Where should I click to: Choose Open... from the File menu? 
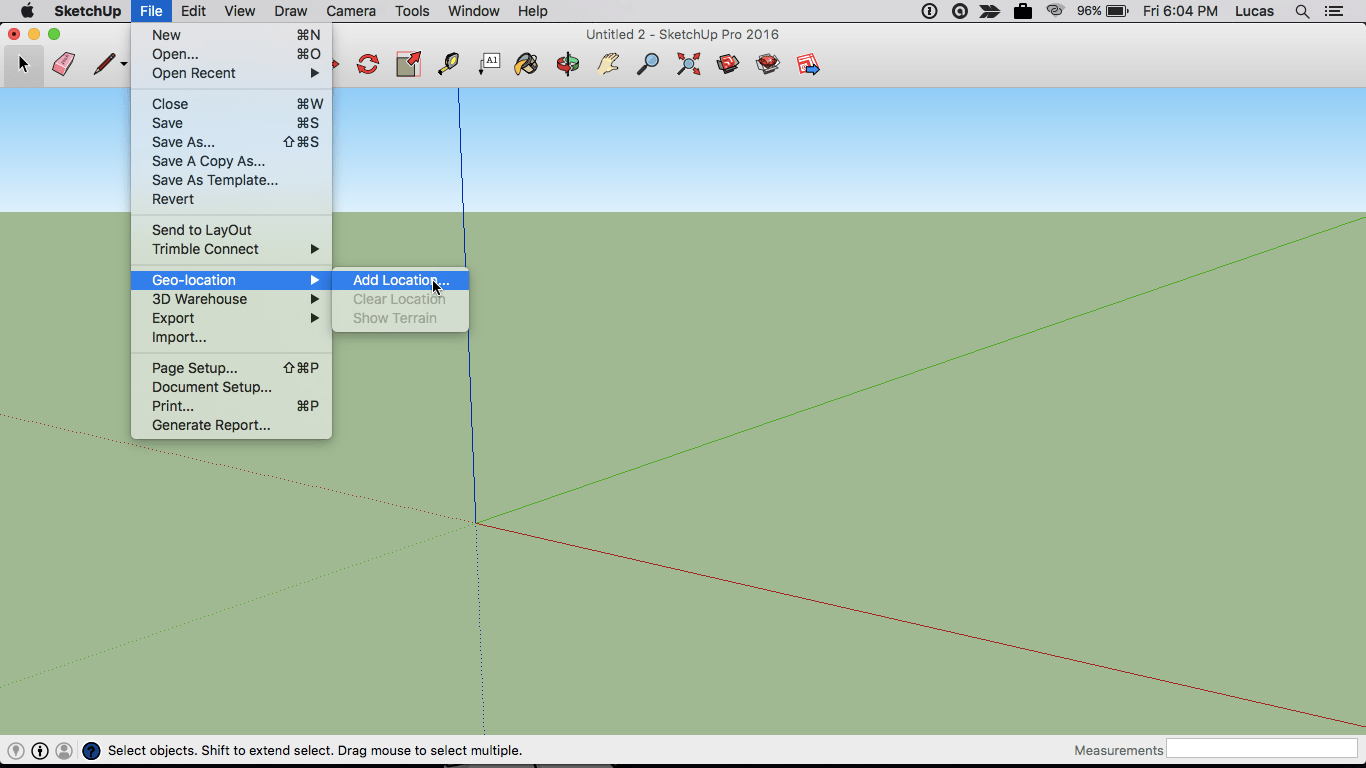coord(231,54)
